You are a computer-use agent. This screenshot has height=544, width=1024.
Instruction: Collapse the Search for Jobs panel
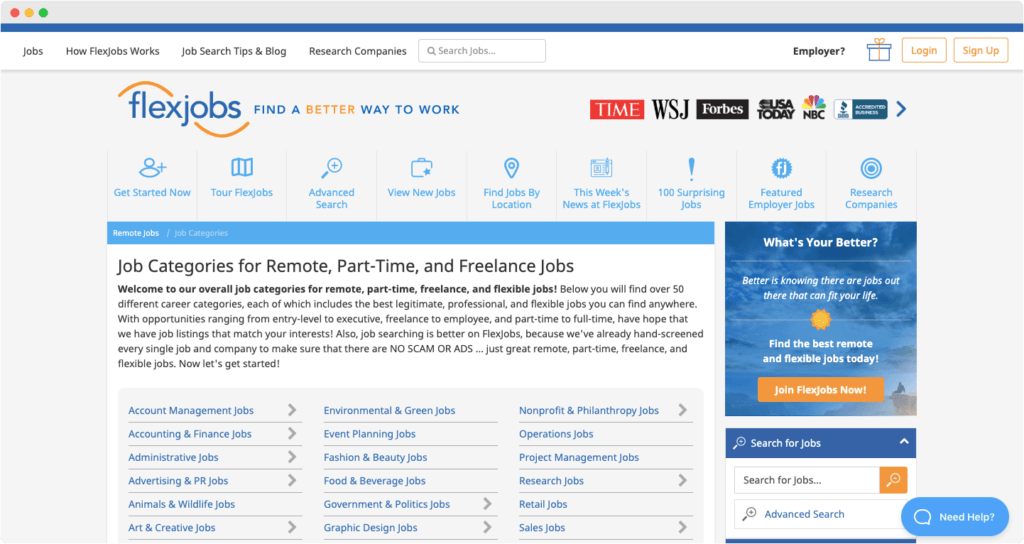(x=904, y=442)
